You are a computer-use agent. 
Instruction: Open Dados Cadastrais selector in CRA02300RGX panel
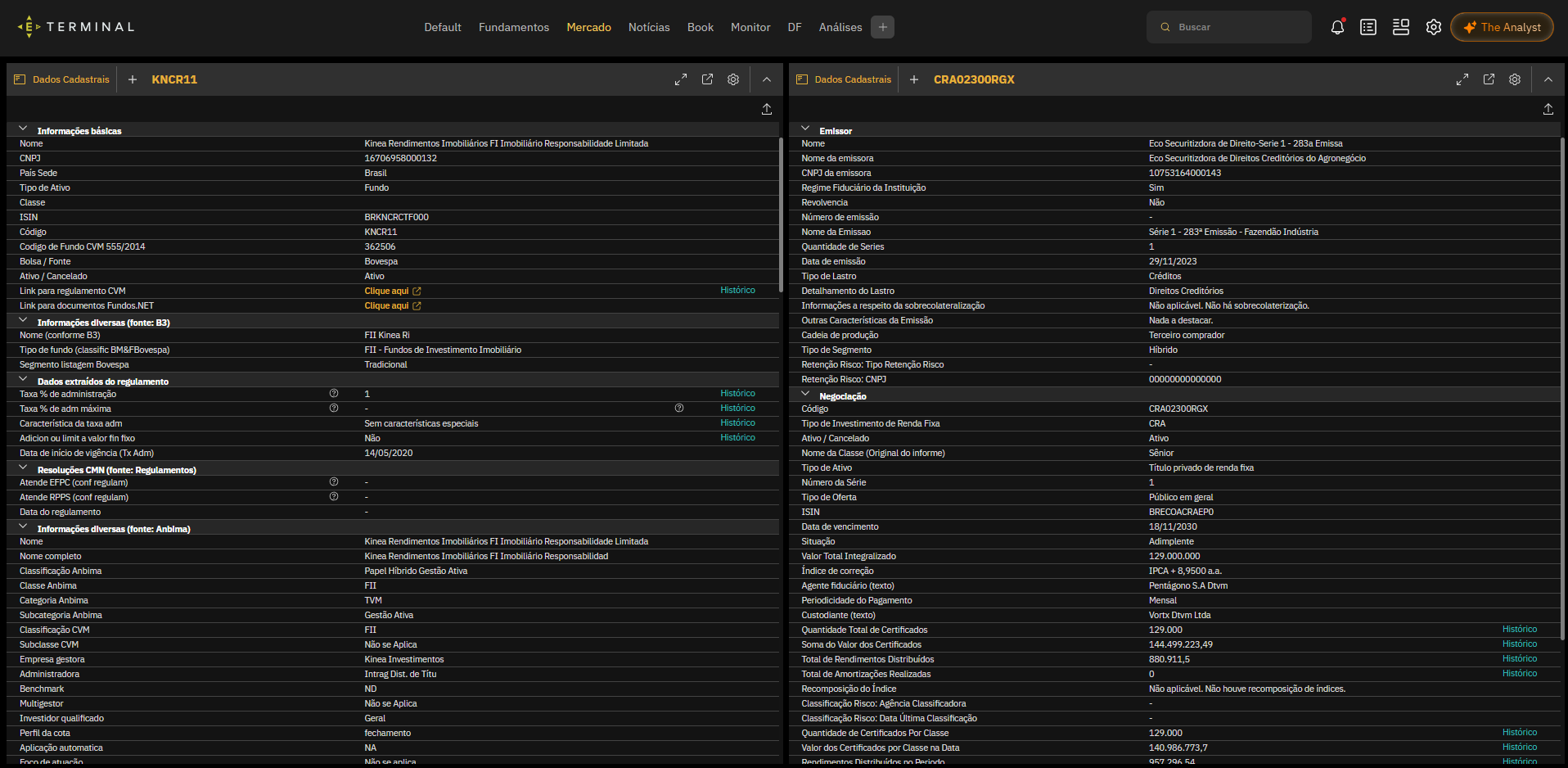point(844,79)
